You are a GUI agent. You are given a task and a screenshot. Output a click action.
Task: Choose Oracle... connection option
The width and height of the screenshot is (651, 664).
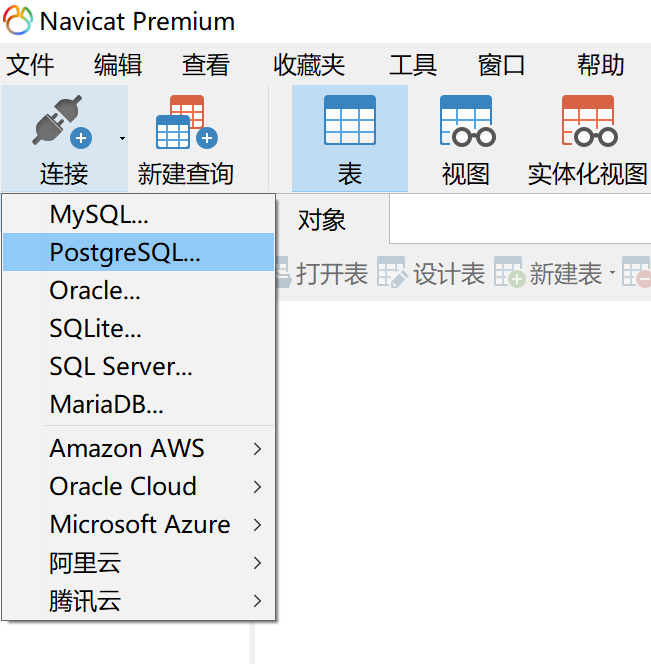[139, 290]
